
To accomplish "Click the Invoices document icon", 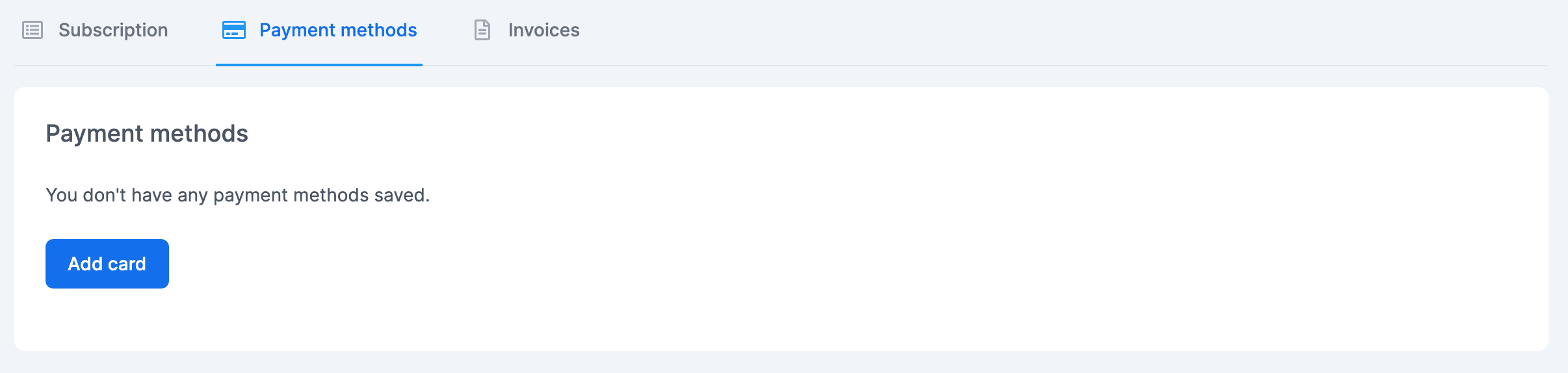I will pos(482,30).
